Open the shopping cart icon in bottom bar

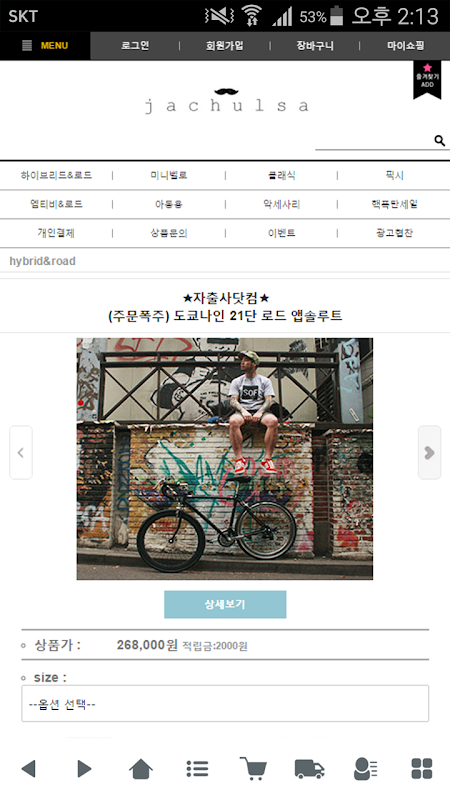pos(253,768)
